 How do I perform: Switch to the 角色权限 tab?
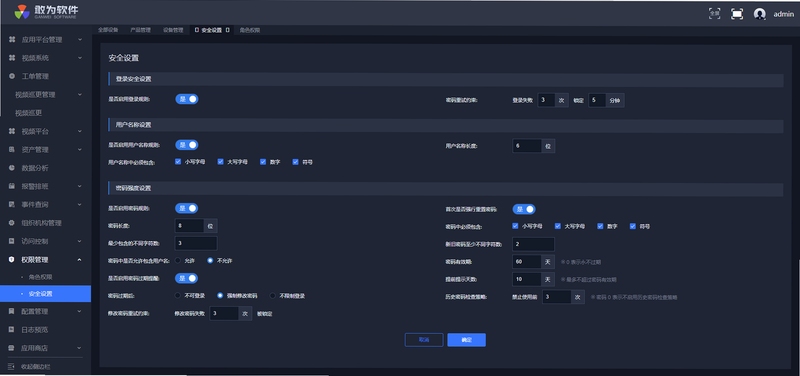[x=250, y=30]
